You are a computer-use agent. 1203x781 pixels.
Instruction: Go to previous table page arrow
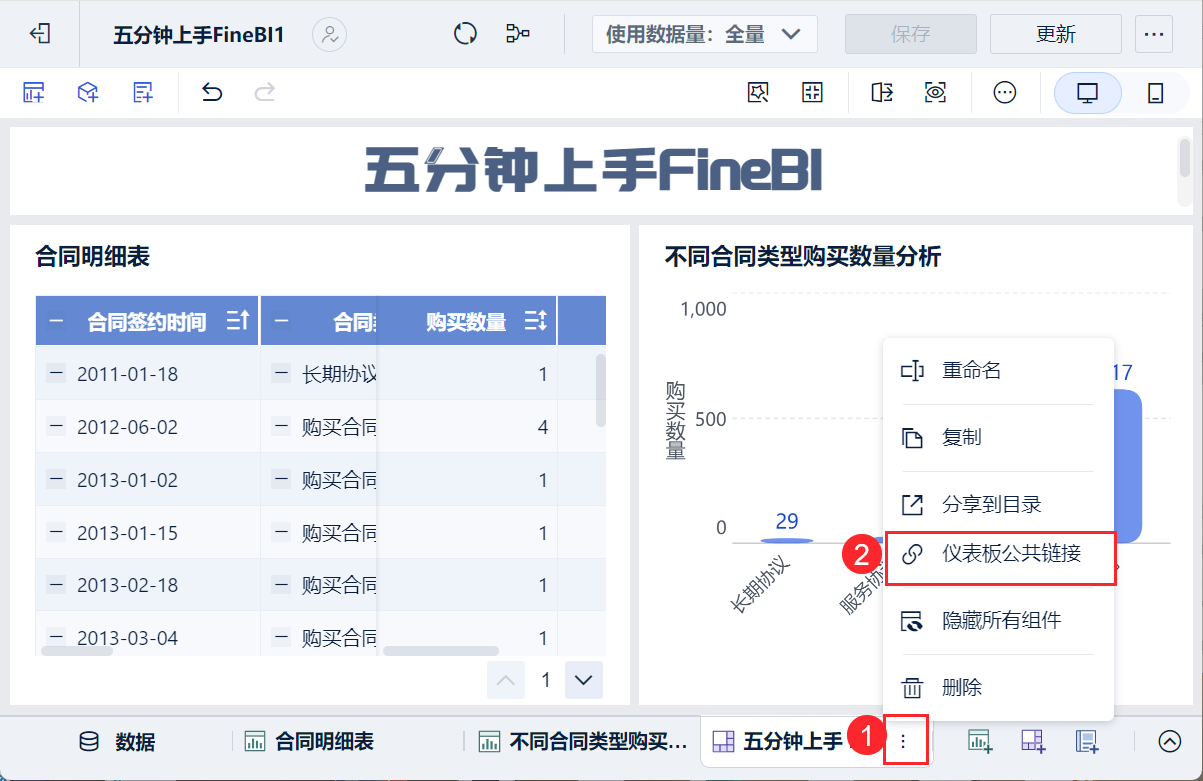[506, 680]
